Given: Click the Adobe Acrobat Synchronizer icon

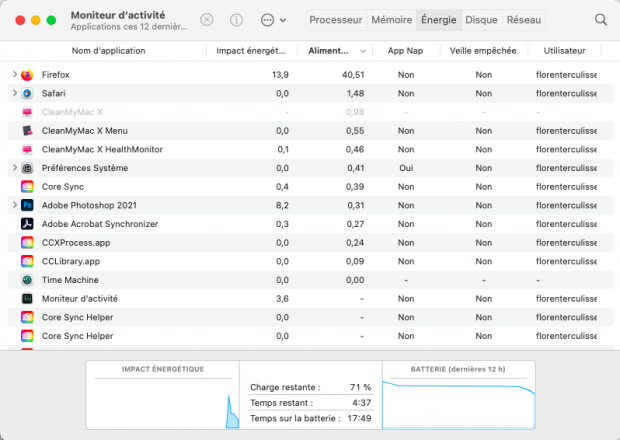Looking at the screenshot, I should click(27, 224).
